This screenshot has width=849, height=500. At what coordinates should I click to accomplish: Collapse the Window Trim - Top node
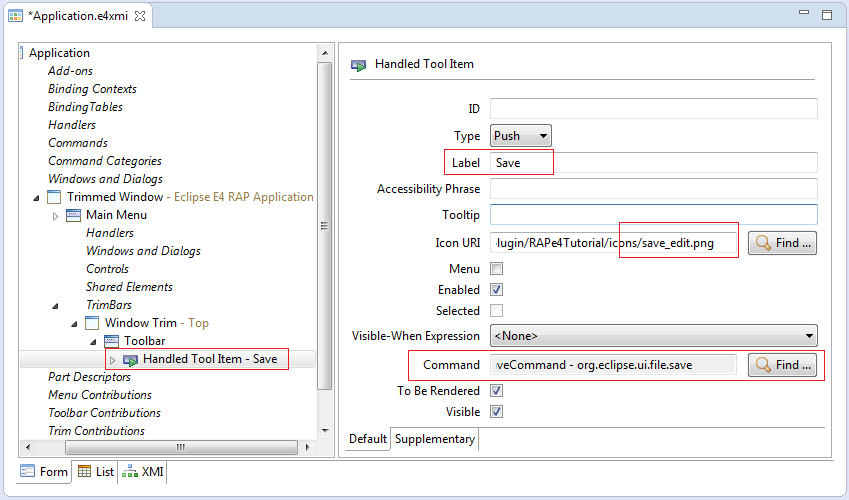click(x=74, y=324)
